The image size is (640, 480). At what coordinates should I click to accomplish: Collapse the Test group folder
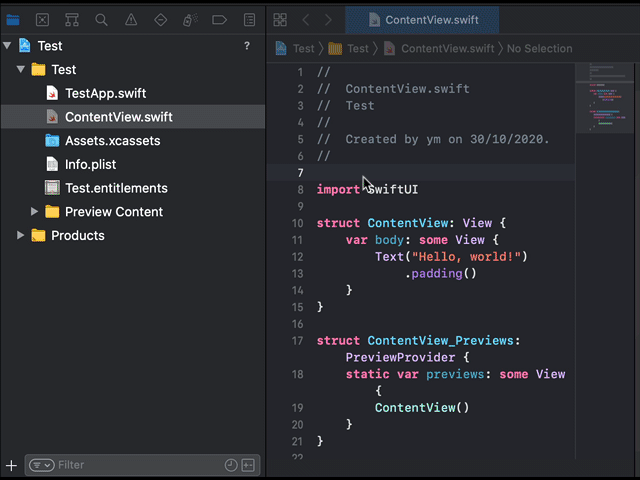21,69
